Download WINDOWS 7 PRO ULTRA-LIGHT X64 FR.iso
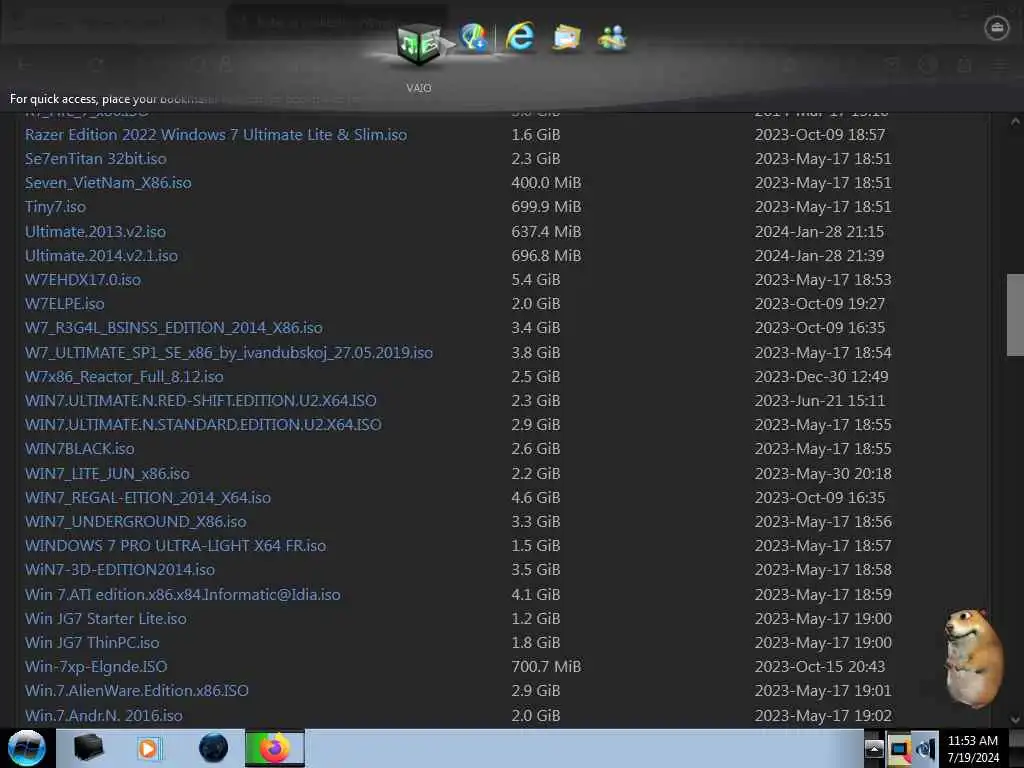1024x768 pixels. [x=176, y=545]
